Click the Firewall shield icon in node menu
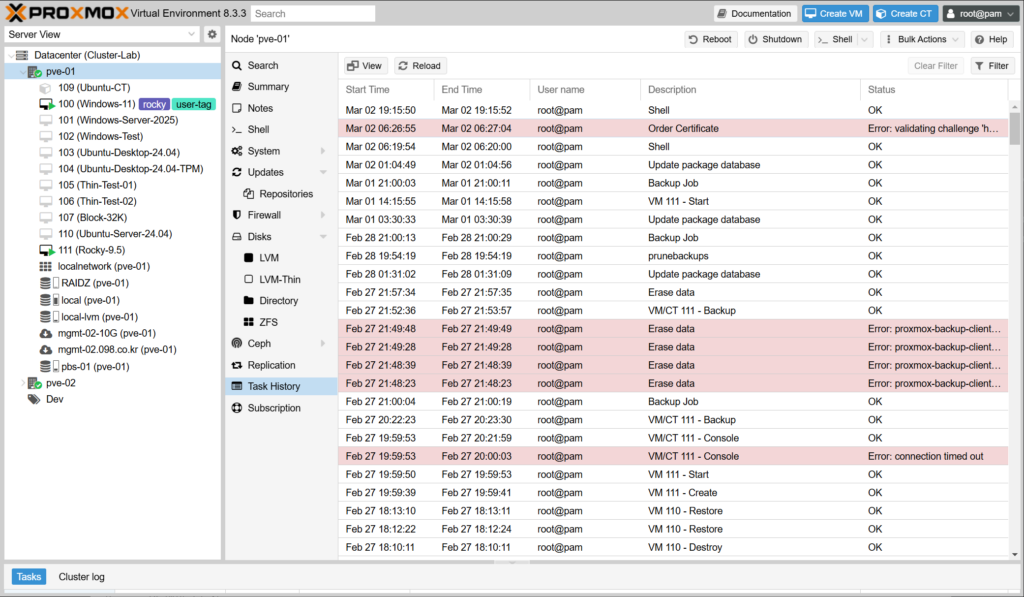Image resolution: width=1024 pixels, height=597 pixels. point(237,215)
